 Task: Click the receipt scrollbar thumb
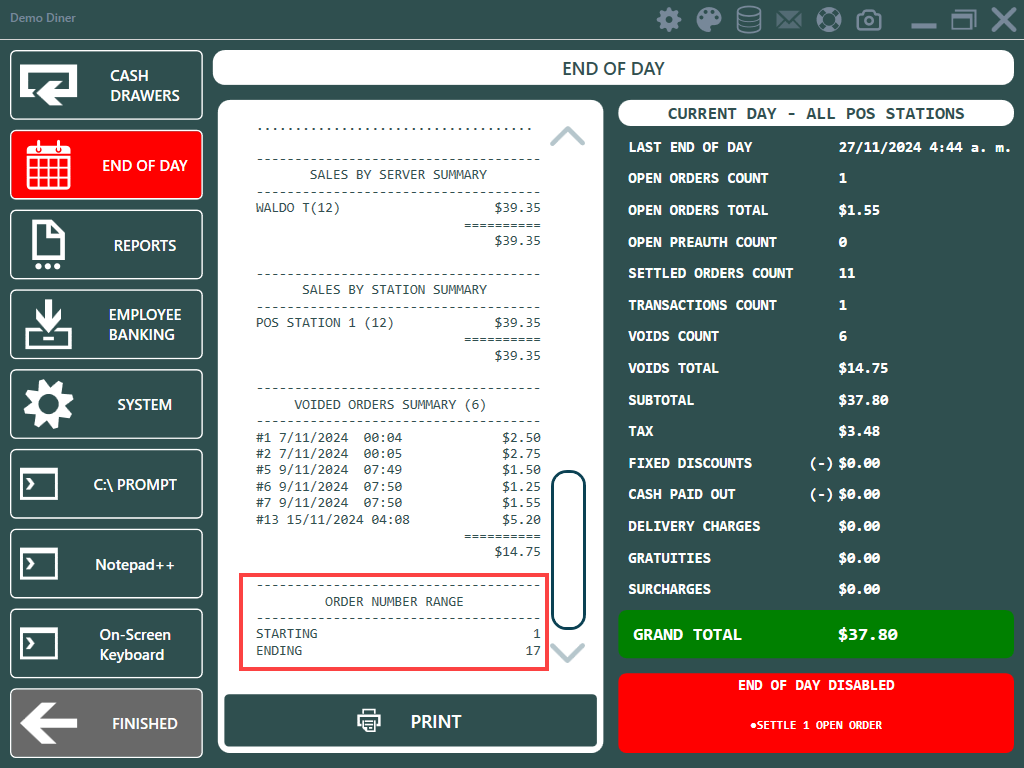pos(568,550)
